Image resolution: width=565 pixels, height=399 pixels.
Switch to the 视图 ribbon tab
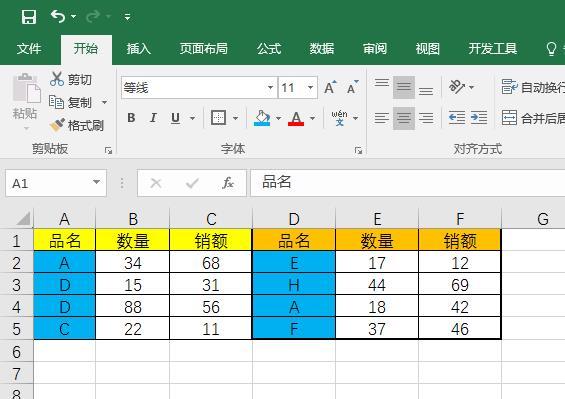tap(428, 49)
